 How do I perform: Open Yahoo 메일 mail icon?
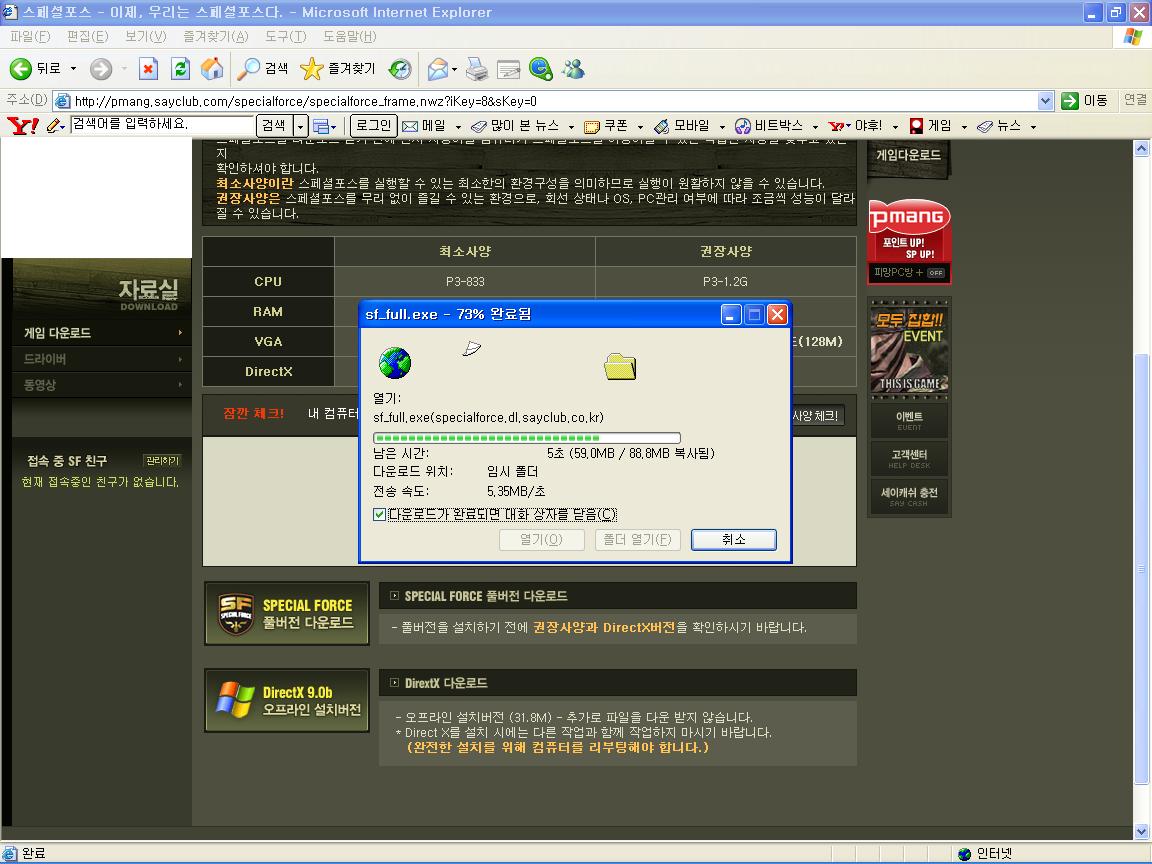[425, 126]
